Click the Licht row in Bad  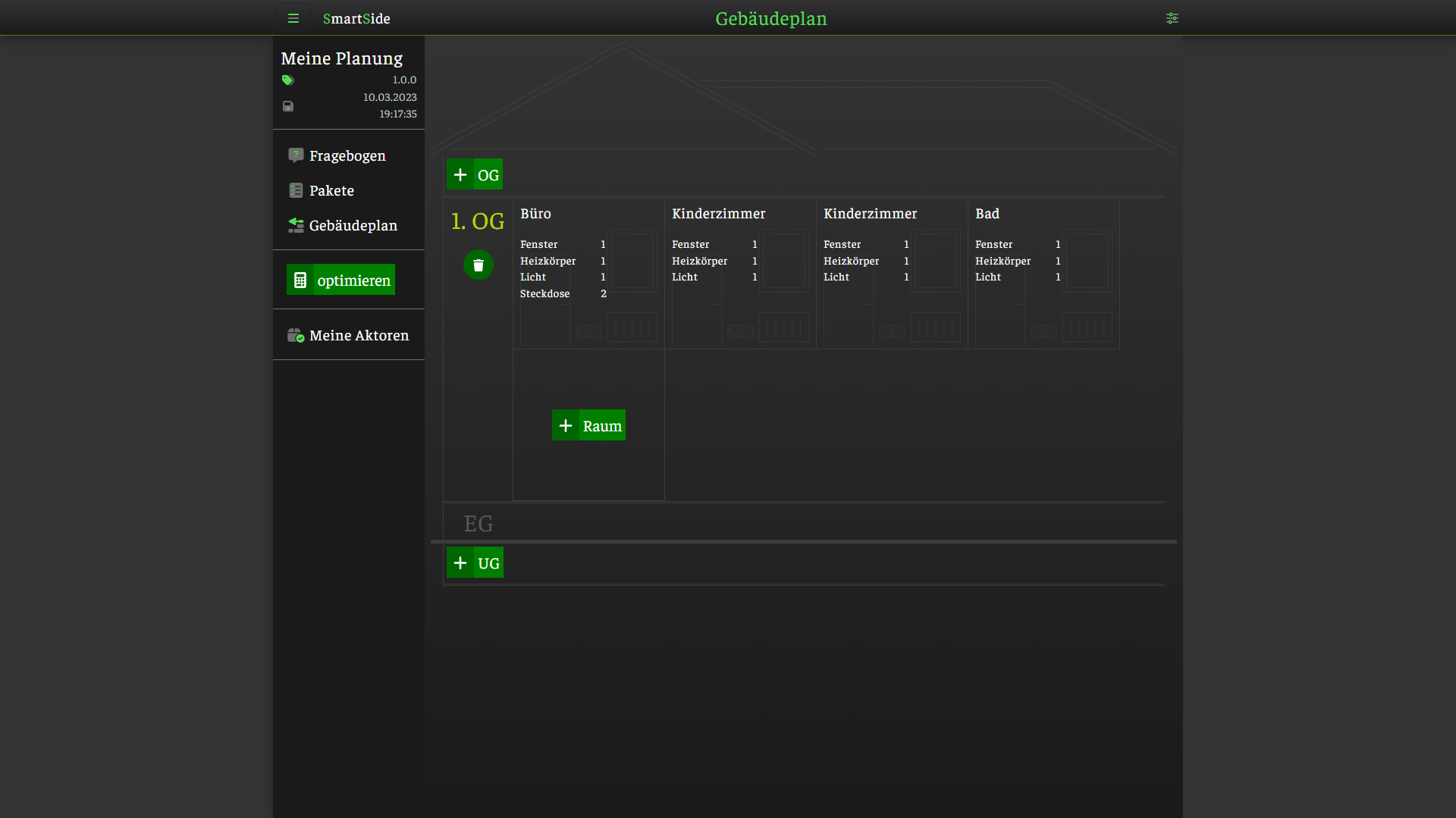[x=1018, y=277]
